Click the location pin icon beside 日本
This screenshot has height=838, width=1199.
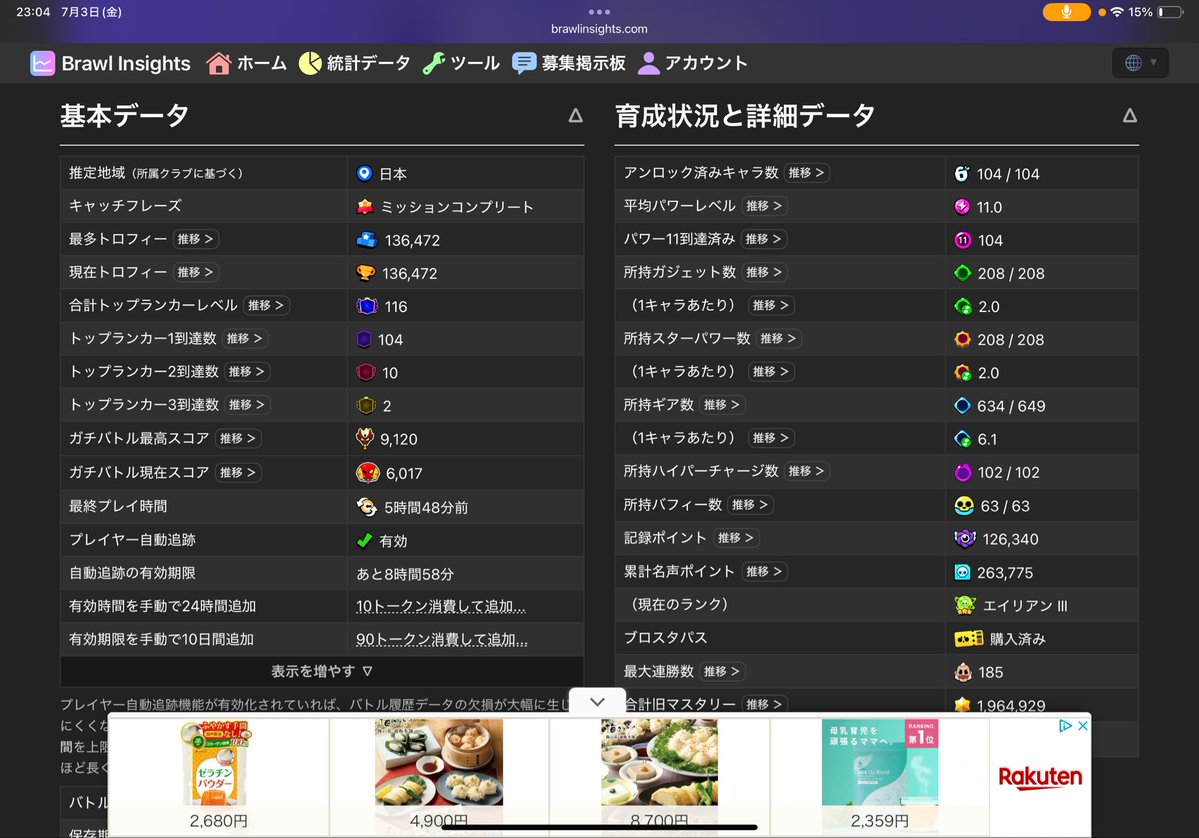365,174
